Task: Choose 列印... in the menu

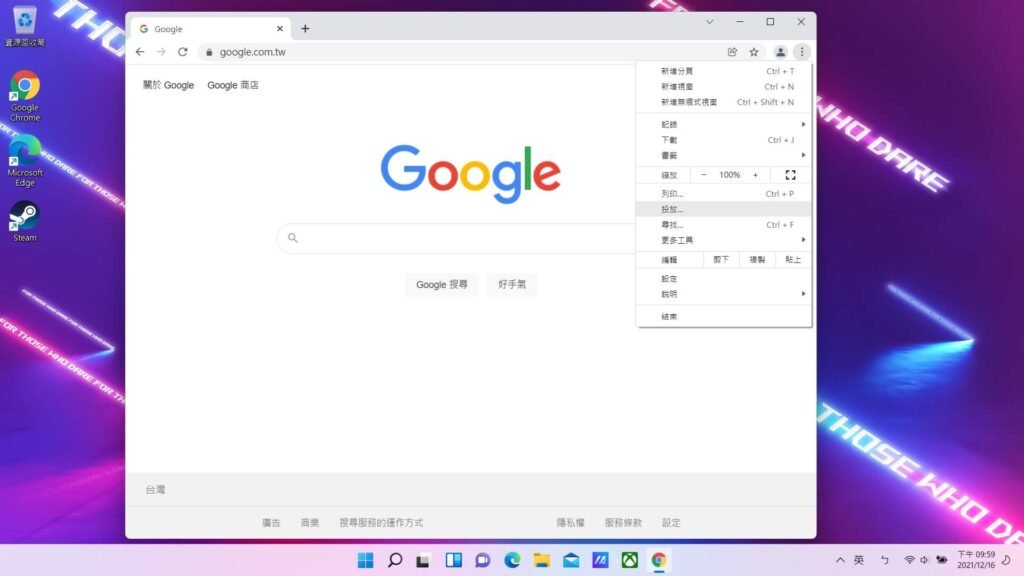Action: pyautogui.click(x=724, y=193)
